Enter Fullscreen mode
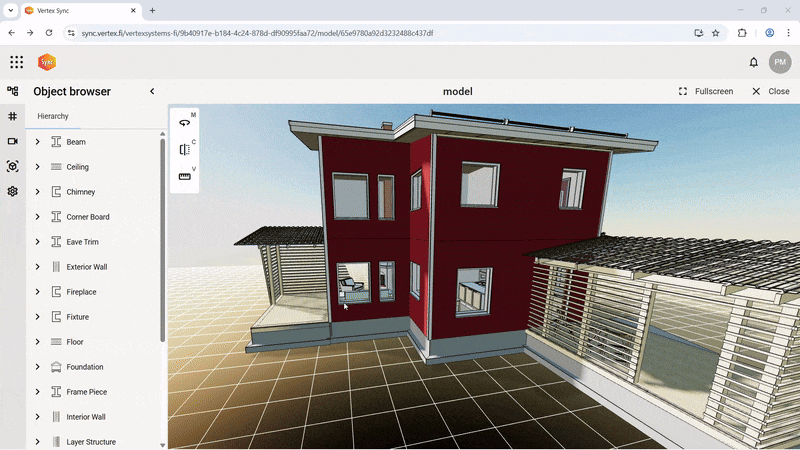This screenshot has height=450, width=800. tap(705, 91)
